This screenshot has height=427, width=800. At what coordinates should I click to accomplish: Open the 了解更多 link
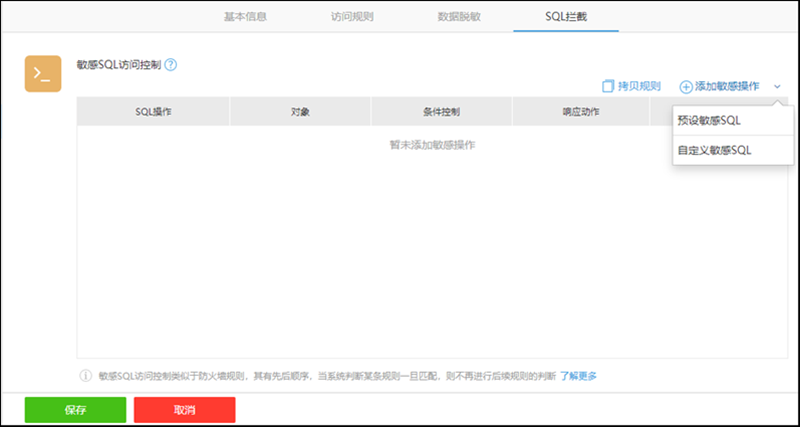[579, 376]
